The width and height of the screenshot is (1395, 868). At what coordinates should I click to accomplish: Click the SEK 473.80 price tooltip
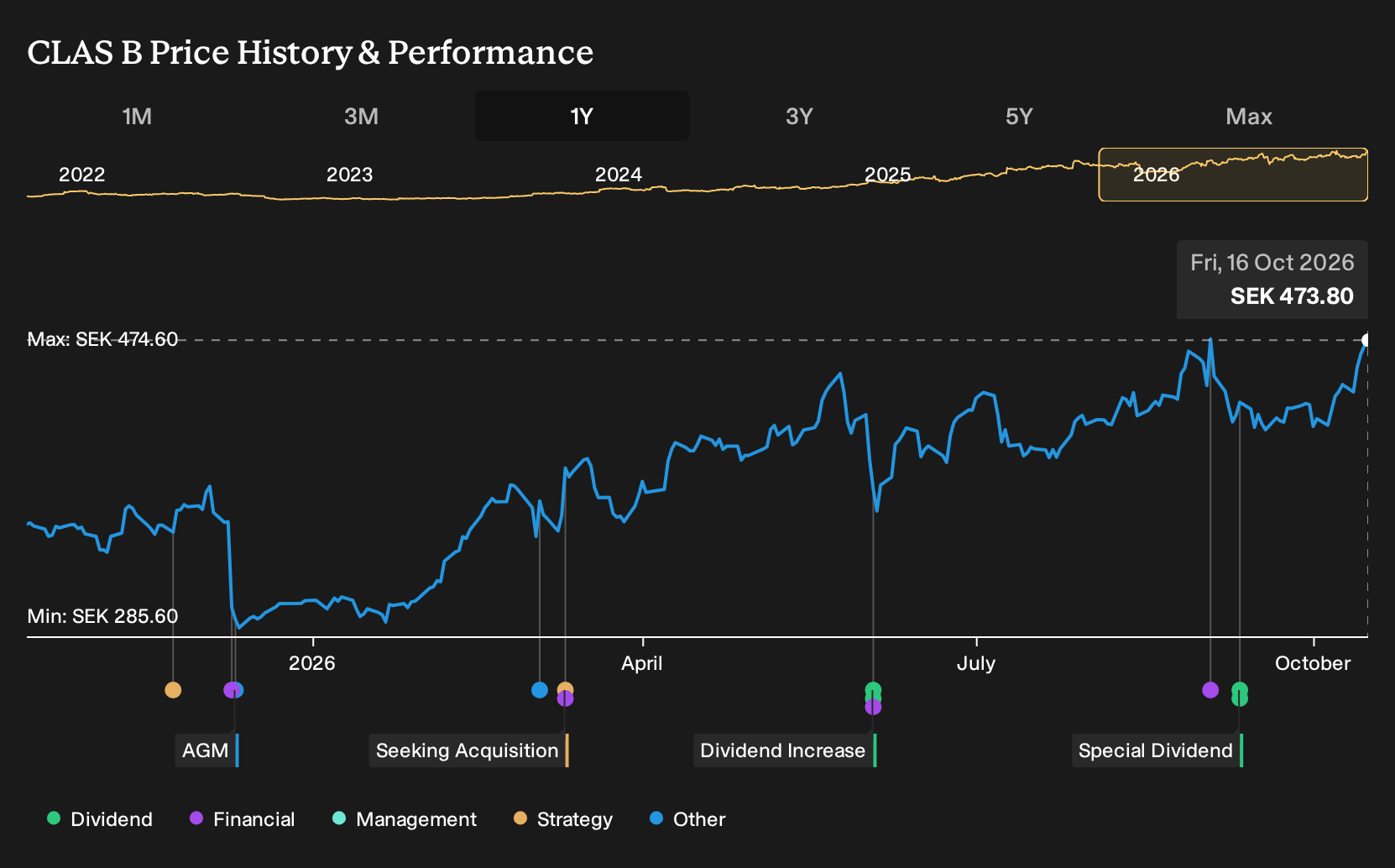coord(1272,280)
